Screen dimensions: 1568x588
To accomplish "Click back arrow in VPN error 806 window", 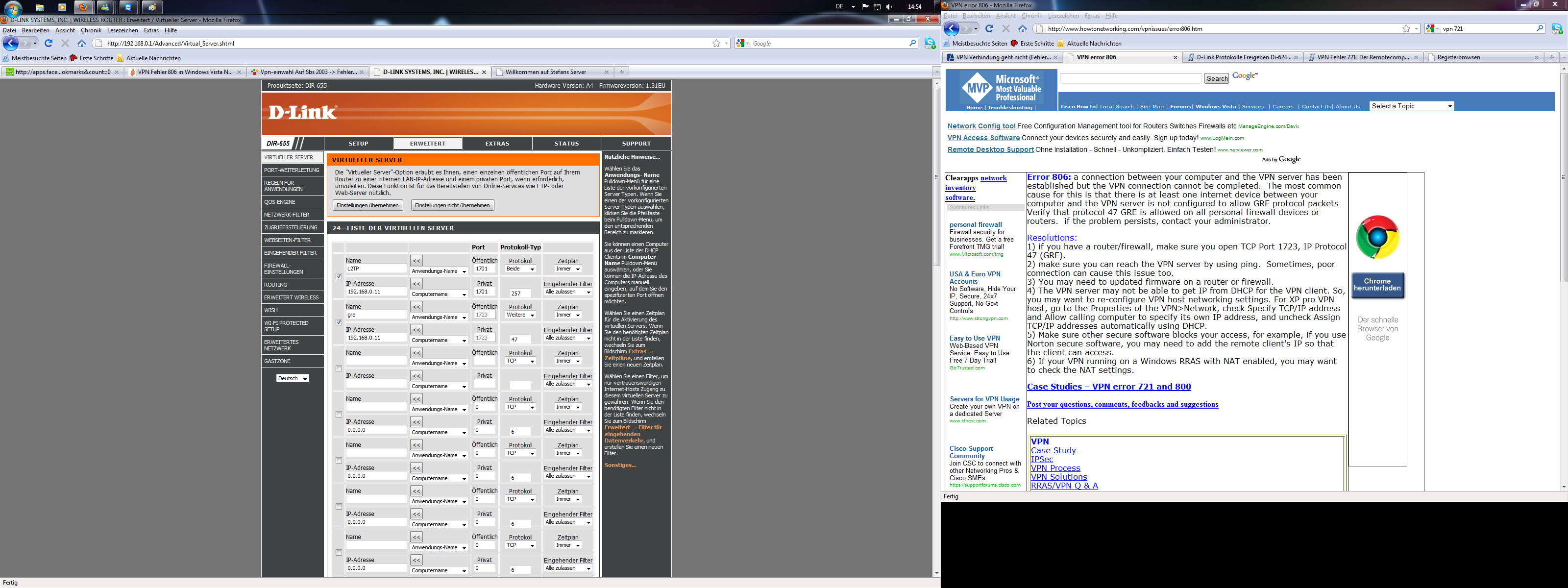I will 952,28.
